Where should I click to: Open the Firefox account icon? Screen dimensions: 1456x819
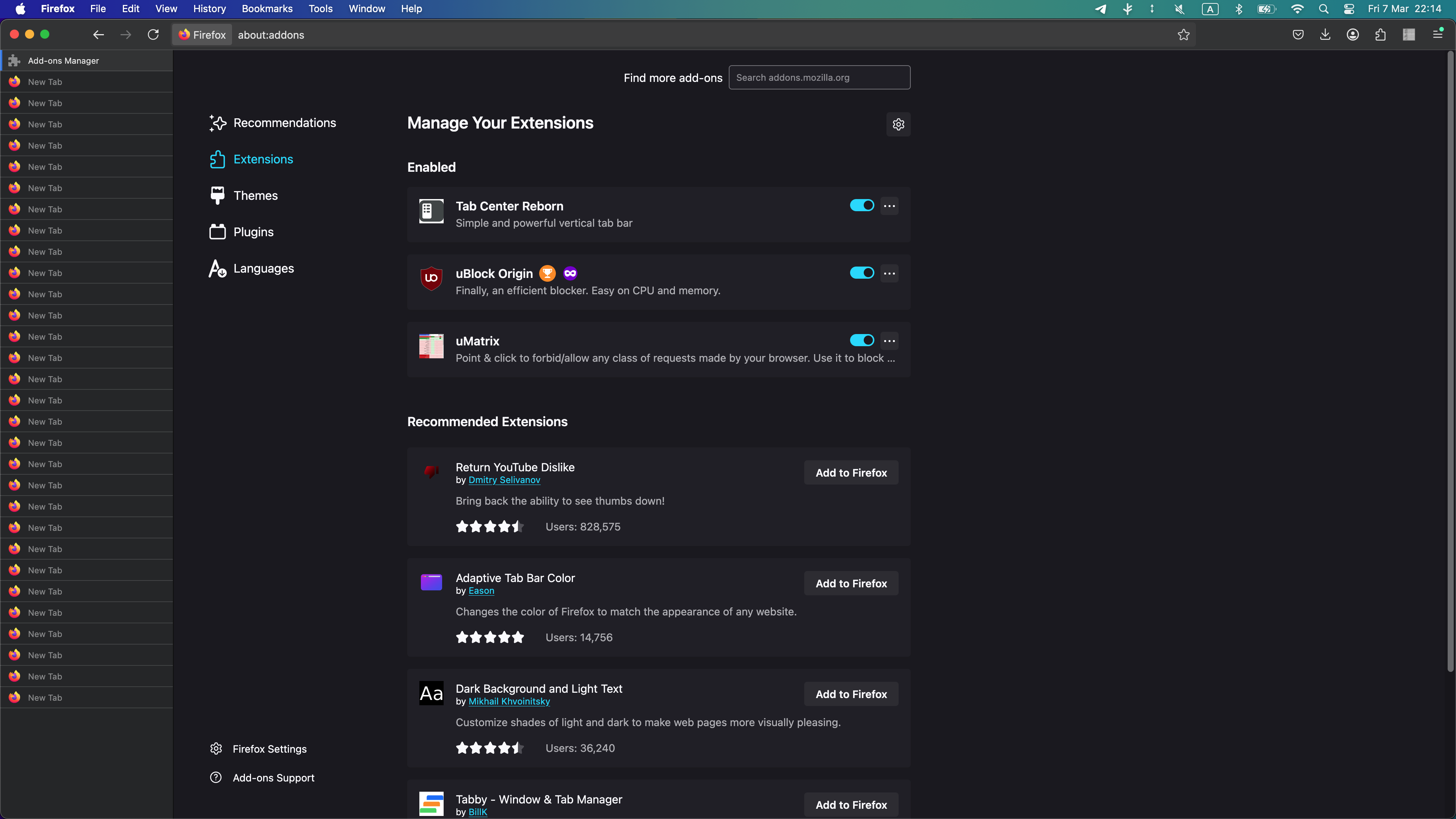pos(1352,35)
